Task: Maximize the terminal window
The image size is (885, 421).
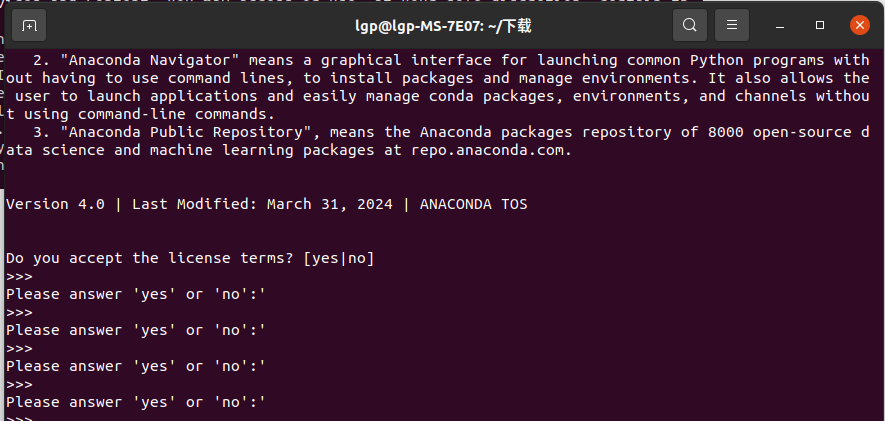Action: [x=820, y=25]
